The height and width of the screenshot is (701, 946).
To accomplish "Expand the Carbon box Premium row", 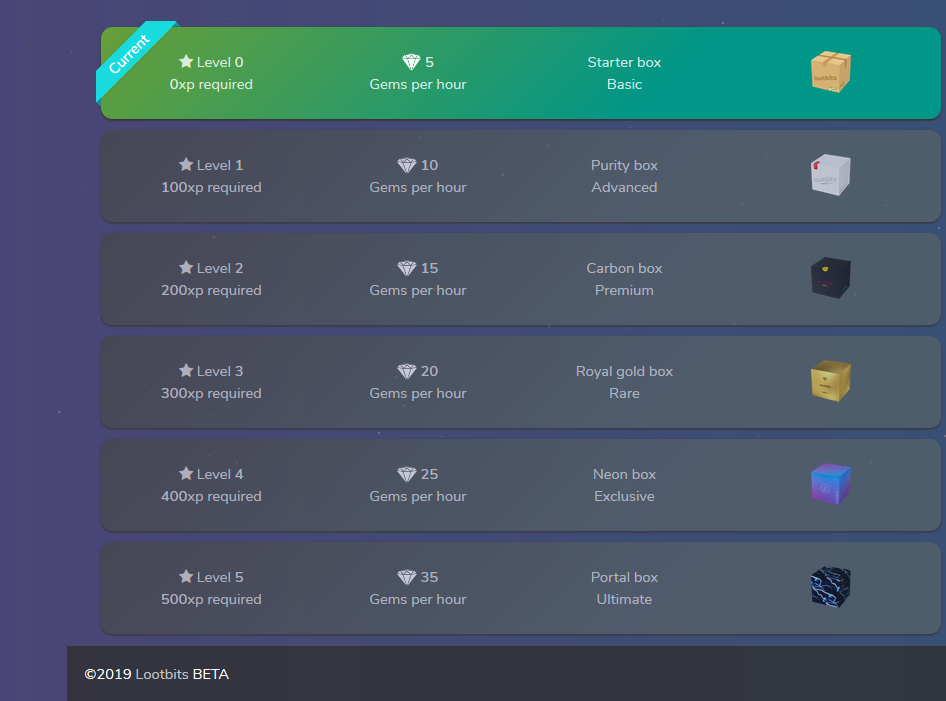I will coord(520,279).
